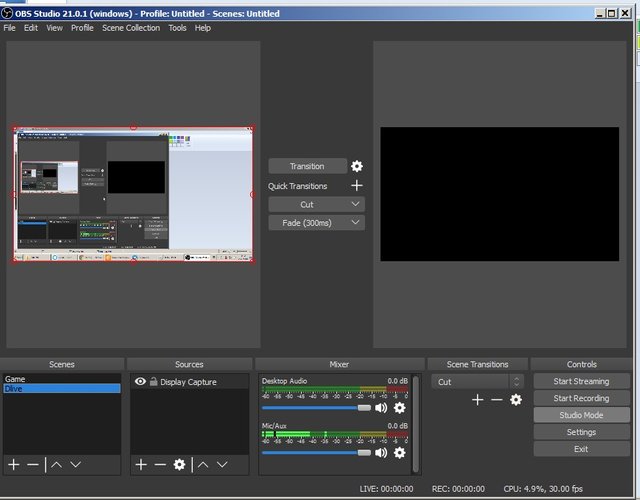Toggle Studio Mode button
The image size is (640, 500).
point(581,415)
